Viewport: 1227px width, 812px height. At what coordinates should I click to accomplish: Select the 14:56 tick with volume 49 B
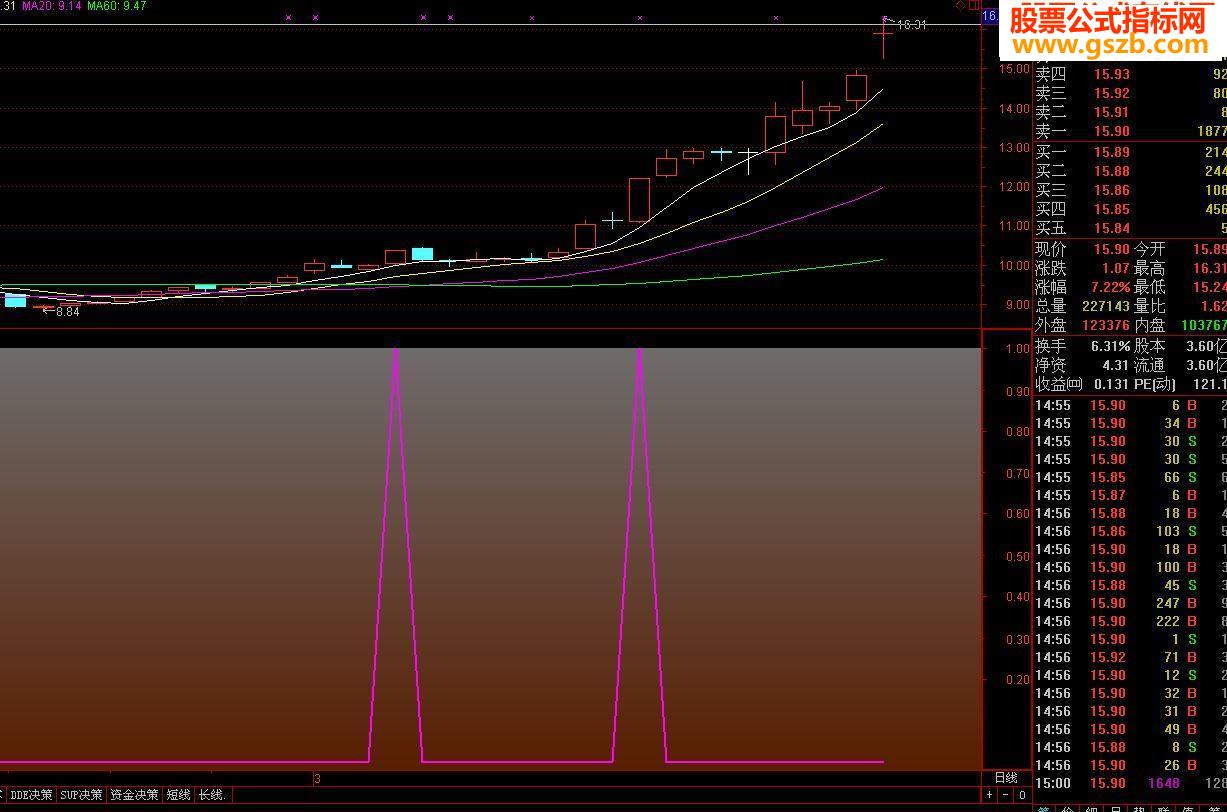pos(1130,729)
